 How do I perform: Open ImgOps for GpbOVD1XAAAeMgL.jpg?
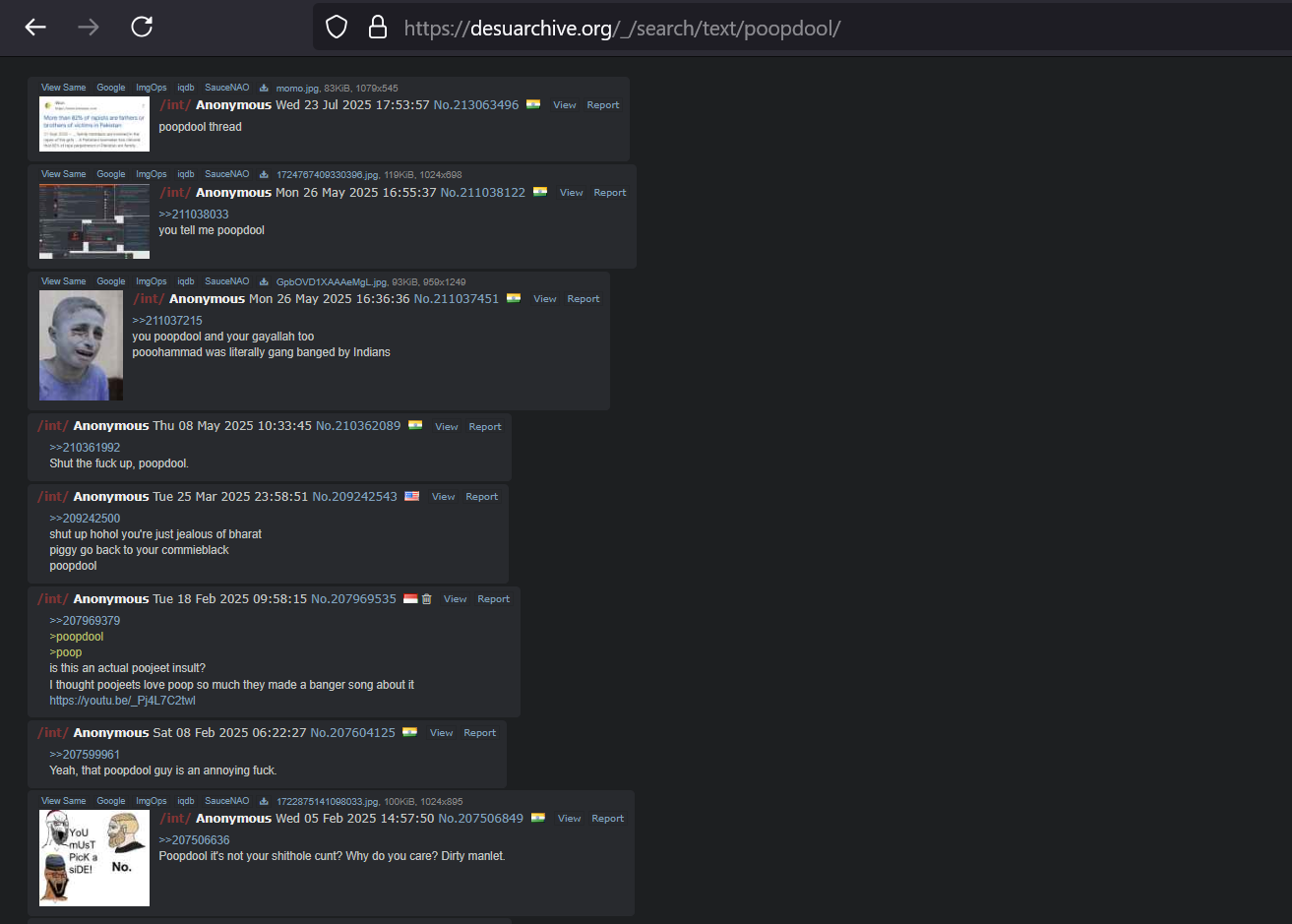pyautogui.click(x=152, y=281)
